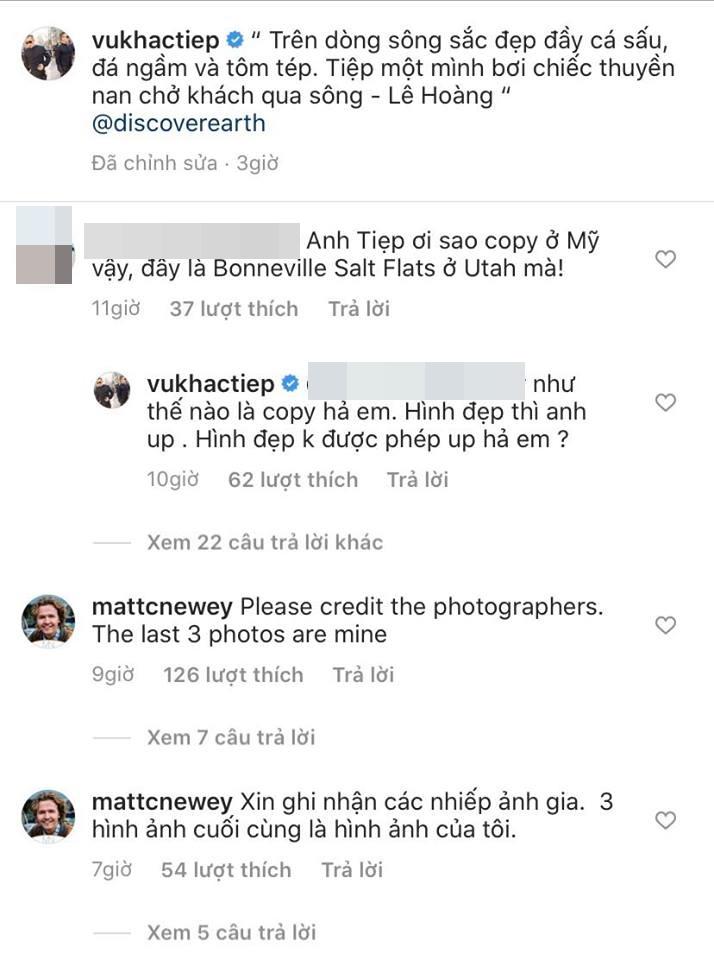Image resolution: width=714 pixels, height=960 pixels.
Task: Expand "Xem 7 câu trả lời"
Action: (x=230, y=737)
